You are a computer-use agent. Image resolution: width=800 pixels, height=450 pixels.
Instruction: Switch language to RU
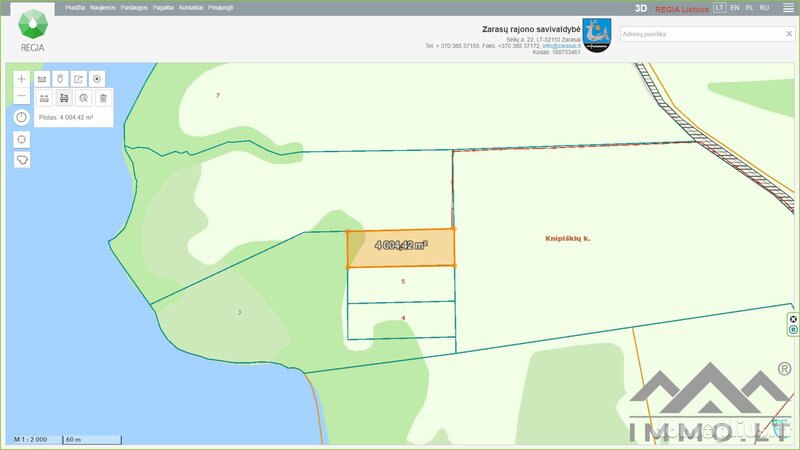click(x=764, y=8)
